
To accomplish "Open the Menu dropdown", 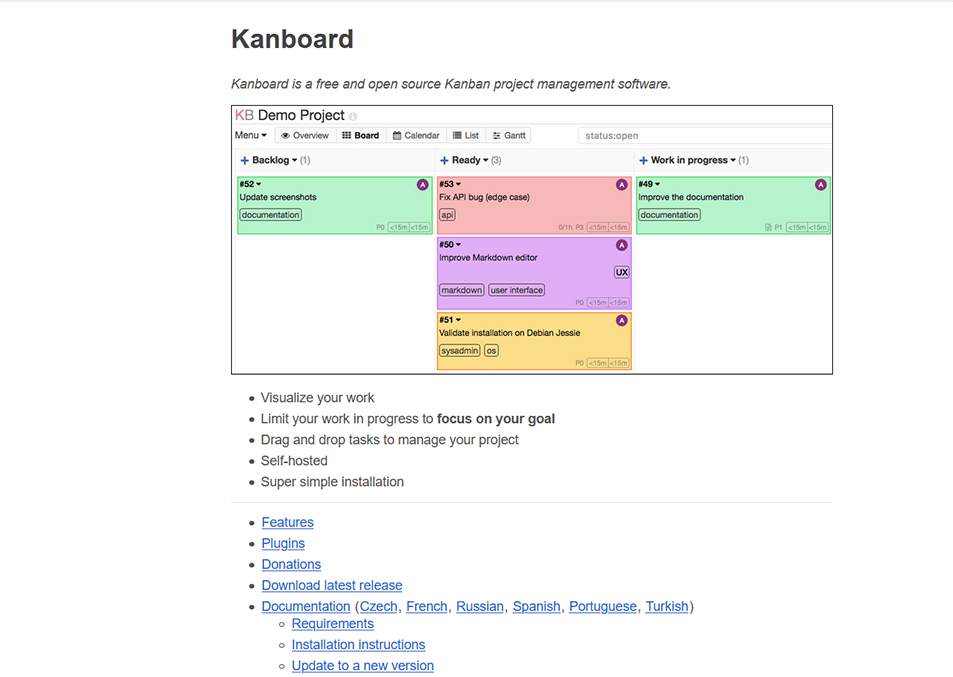I will point(250,136).
